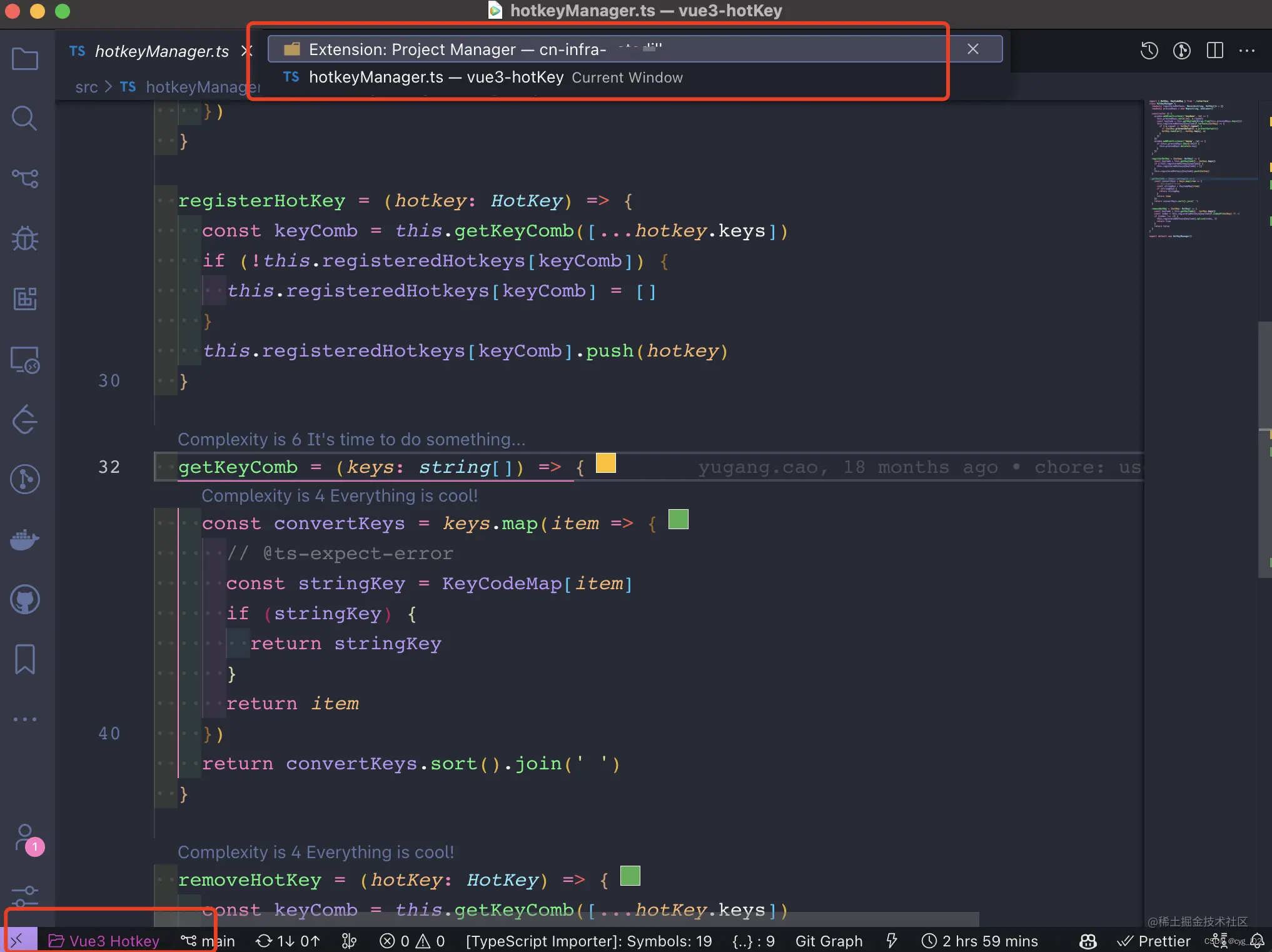Screen dimensions: 1272x952
Task: Open the Explorer files icon
Action: point(25,59)
